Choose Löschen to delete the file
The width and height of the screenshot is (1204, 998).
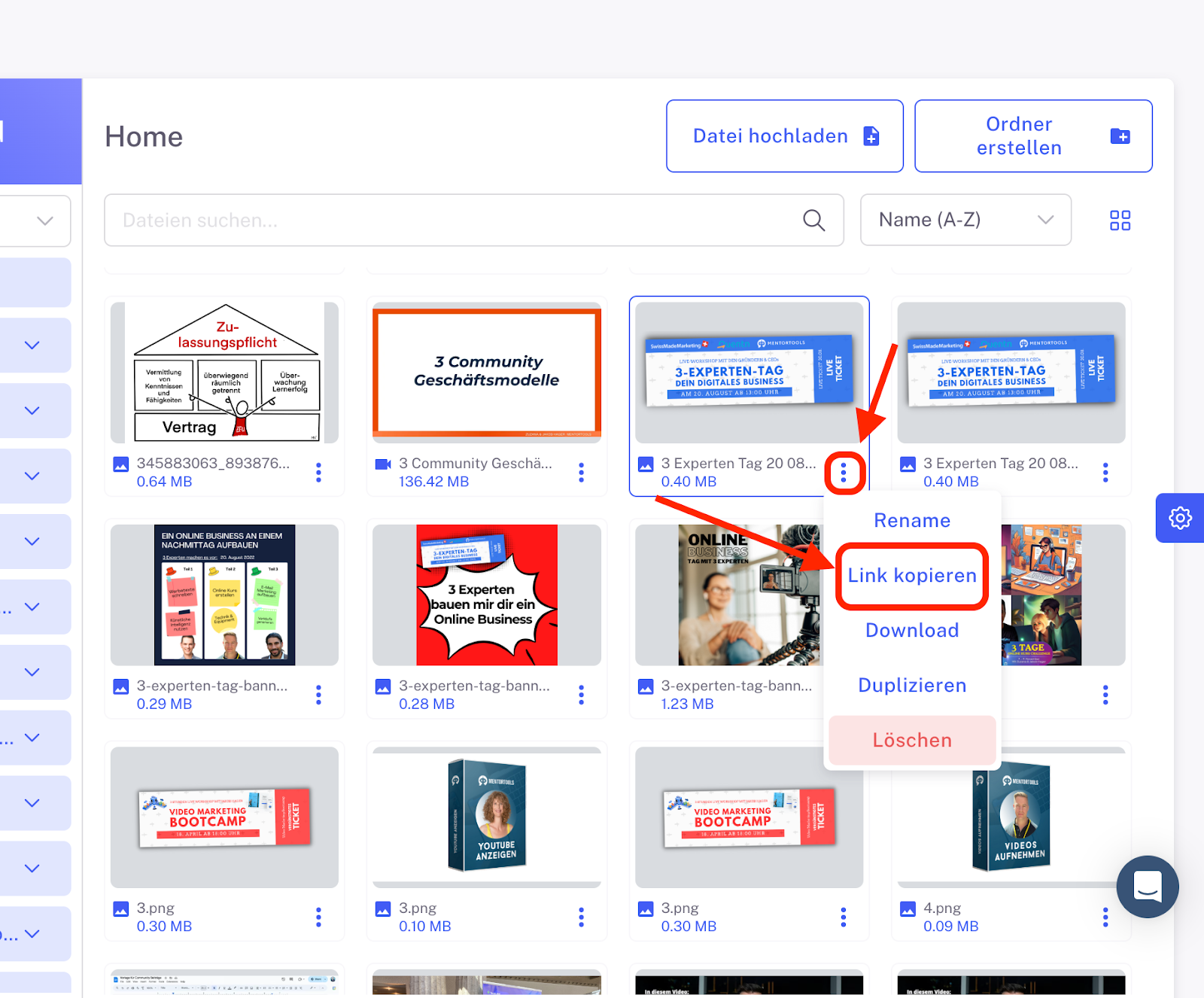[x=912, y=740]
